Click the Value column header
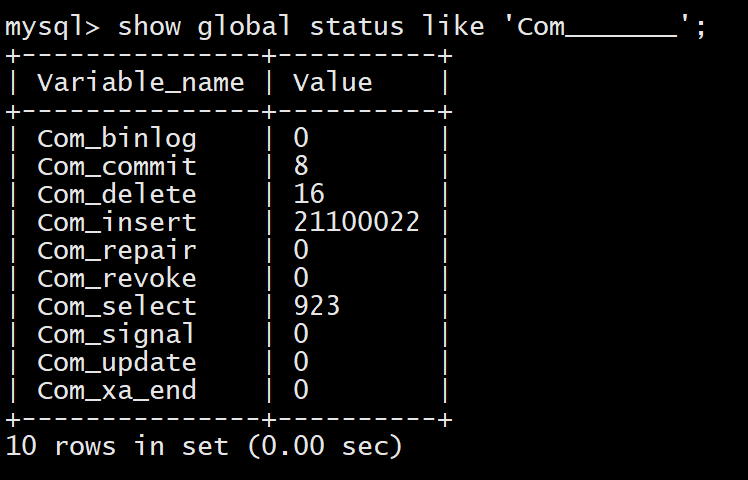748x480 pixels. 333,82
